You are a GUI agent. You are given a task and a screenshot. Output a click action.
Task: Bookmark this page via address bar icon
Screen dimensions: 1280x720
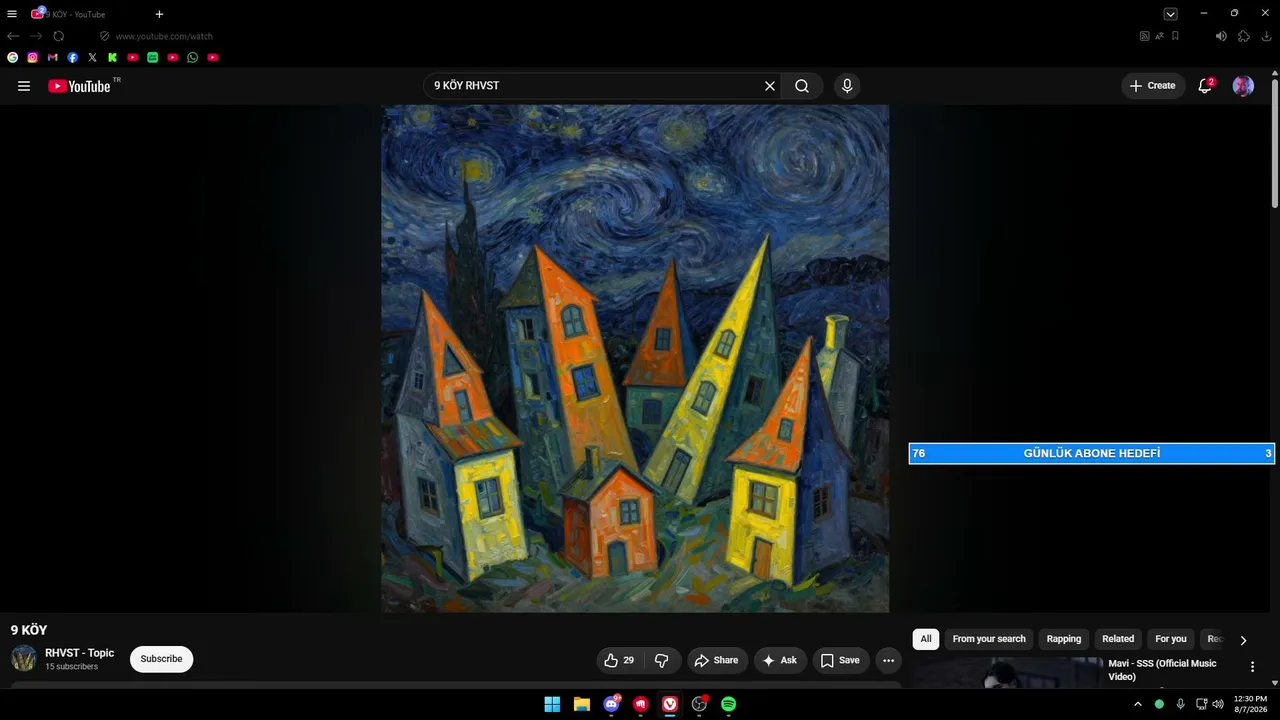[1175, 36]
